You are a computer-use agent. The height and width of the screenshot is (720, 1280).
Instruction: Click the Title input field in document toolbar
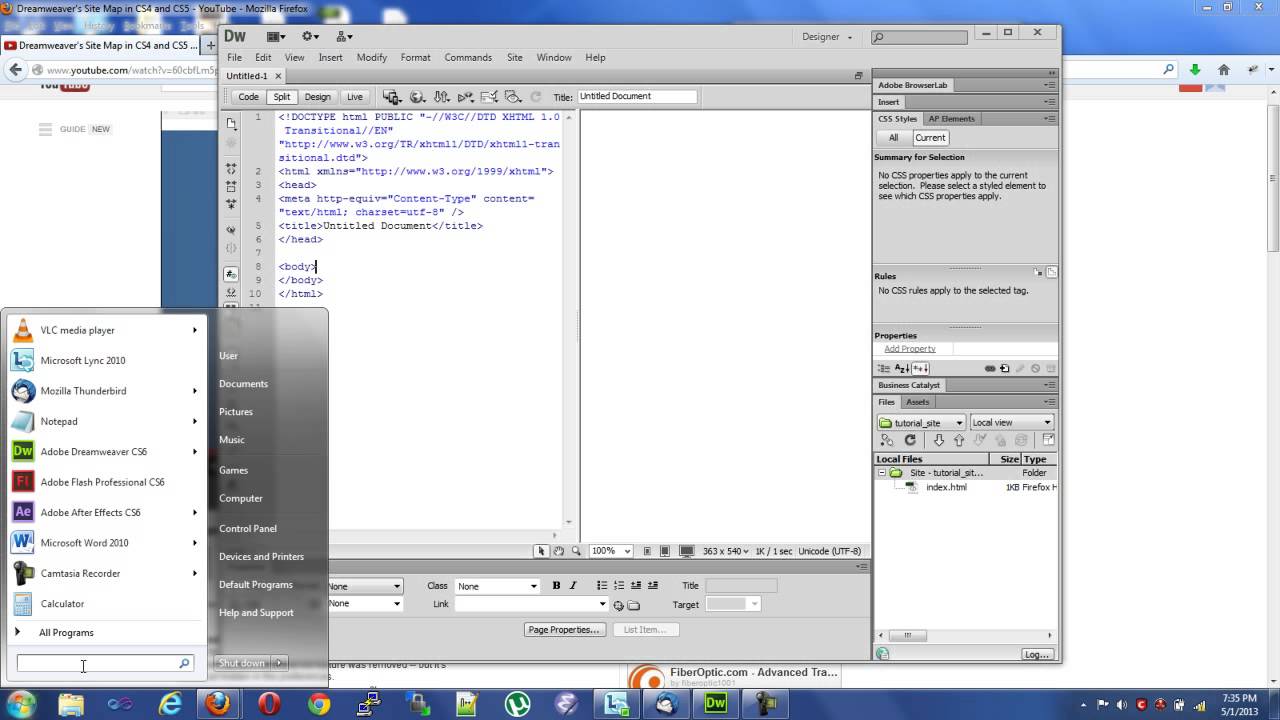click(636, 97)
